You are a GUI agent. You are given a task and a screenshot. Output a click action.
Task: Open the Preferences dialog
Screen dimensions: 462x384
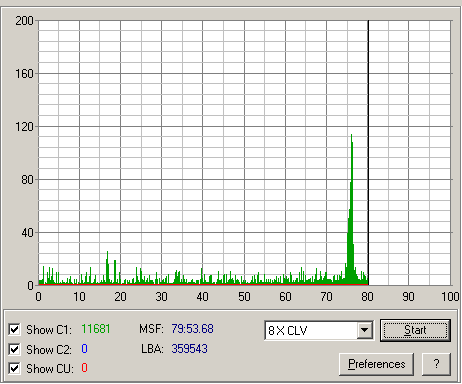tap(377, 364)
